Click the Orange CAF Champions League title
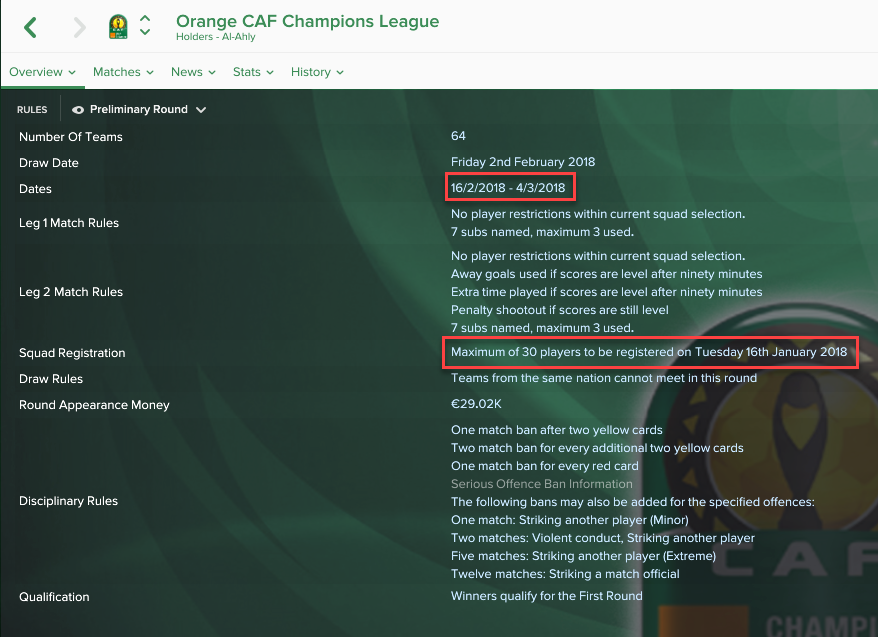 click(307, 21)
